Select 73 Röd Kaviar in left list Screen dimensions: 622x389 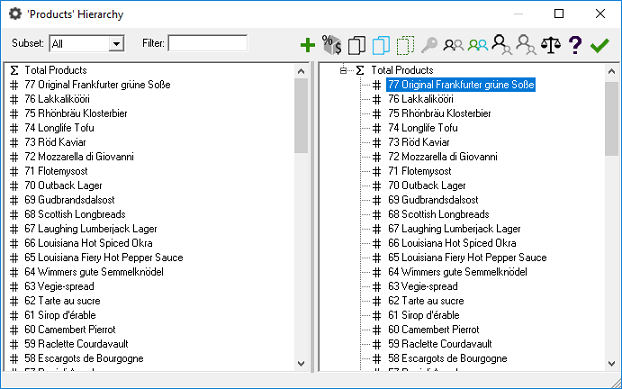click(55, 142)
